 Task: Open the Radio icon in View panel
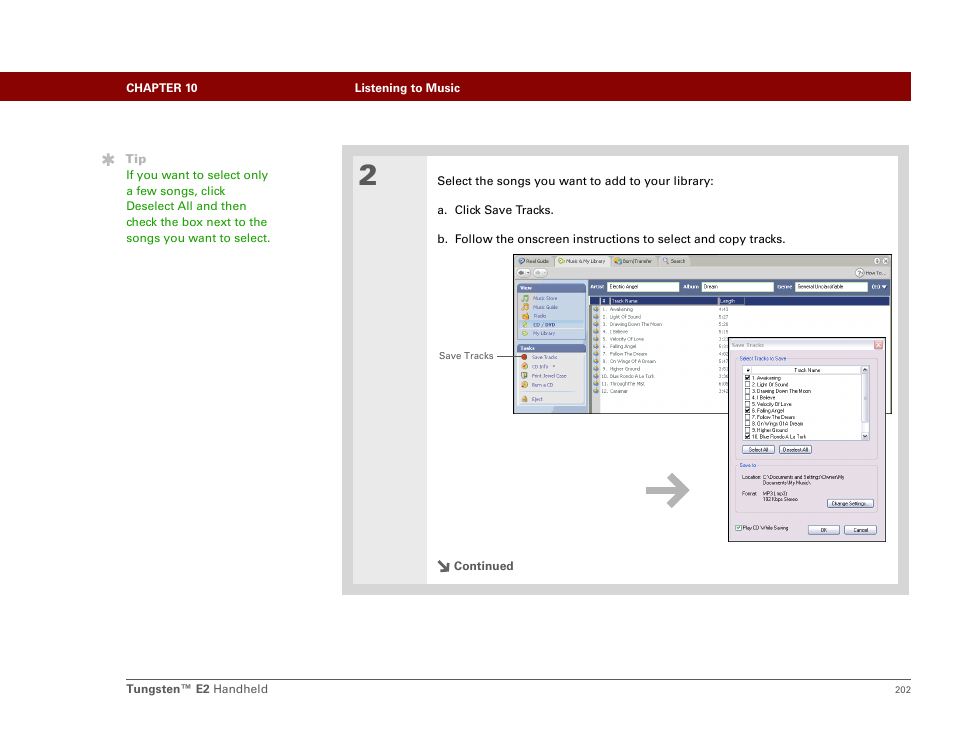click(x=525, y=316)
